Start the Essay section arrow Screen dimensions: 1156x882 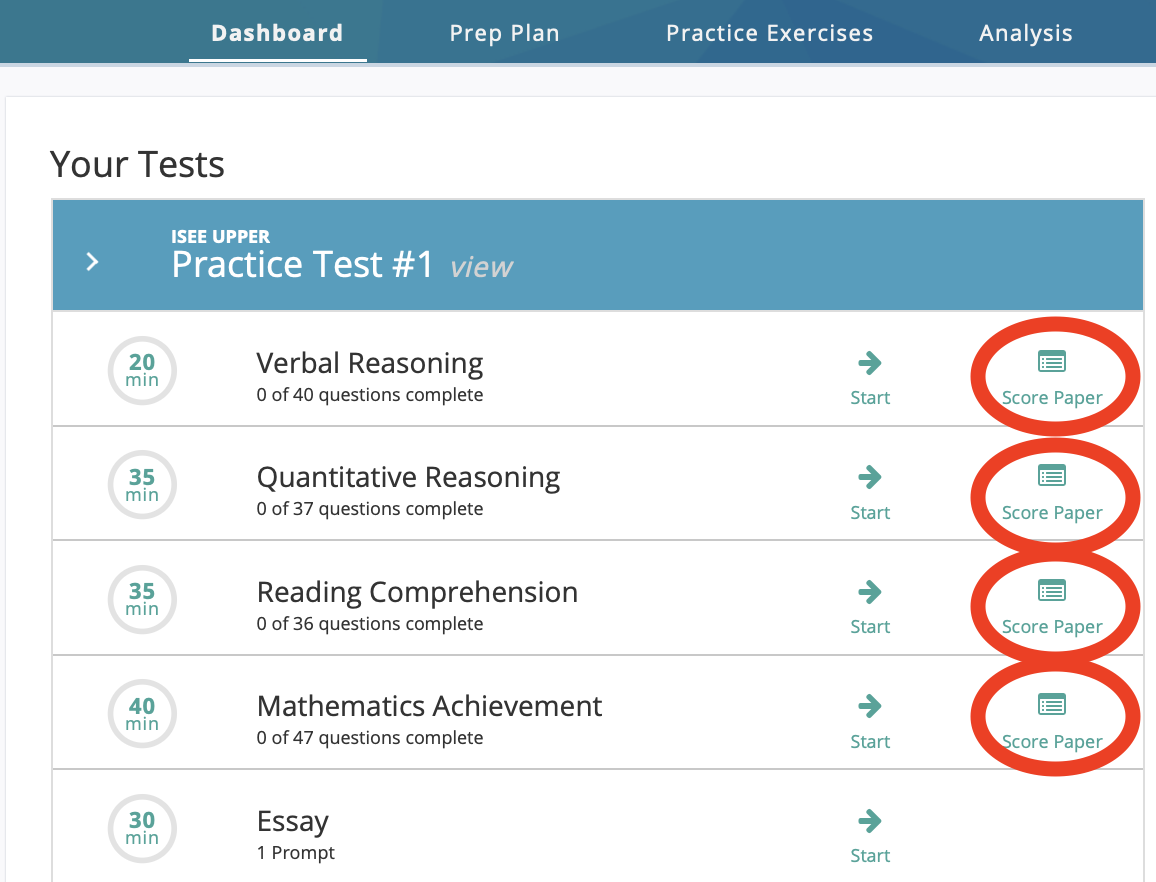coord(869,822)
